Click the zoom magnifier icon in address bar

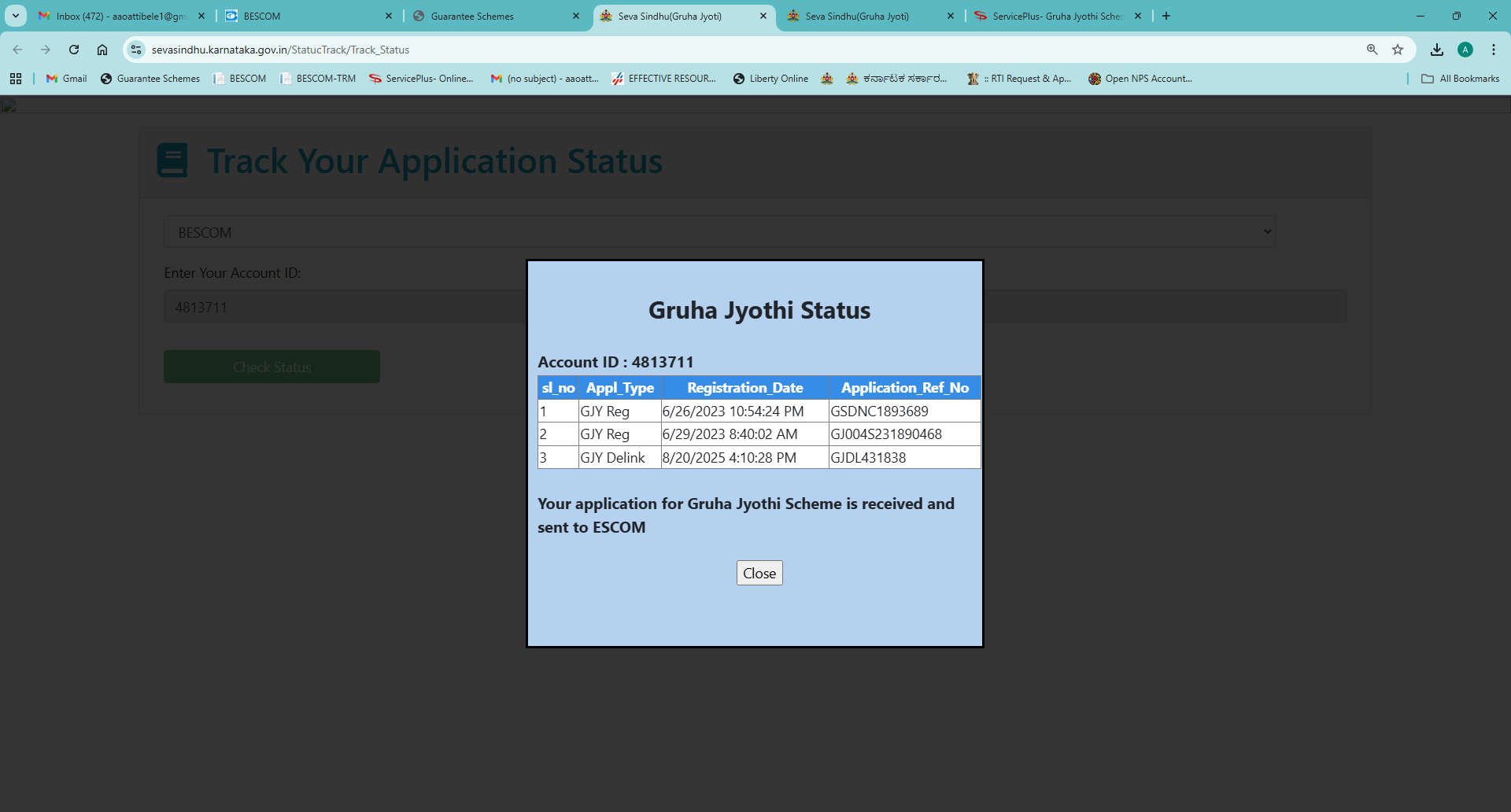click(1372, 50)
